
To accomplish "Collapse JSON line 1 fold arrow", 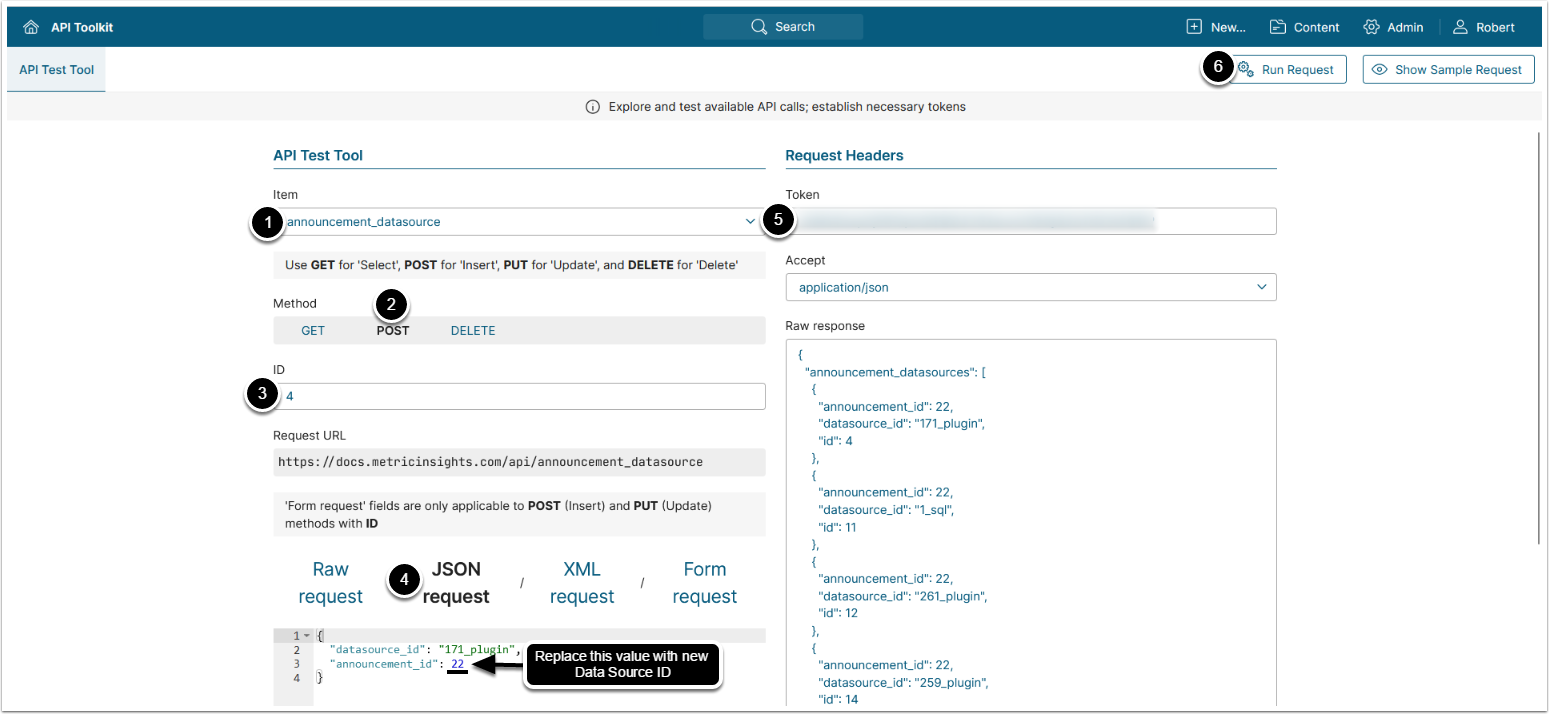I will click(x=307, y=636).
